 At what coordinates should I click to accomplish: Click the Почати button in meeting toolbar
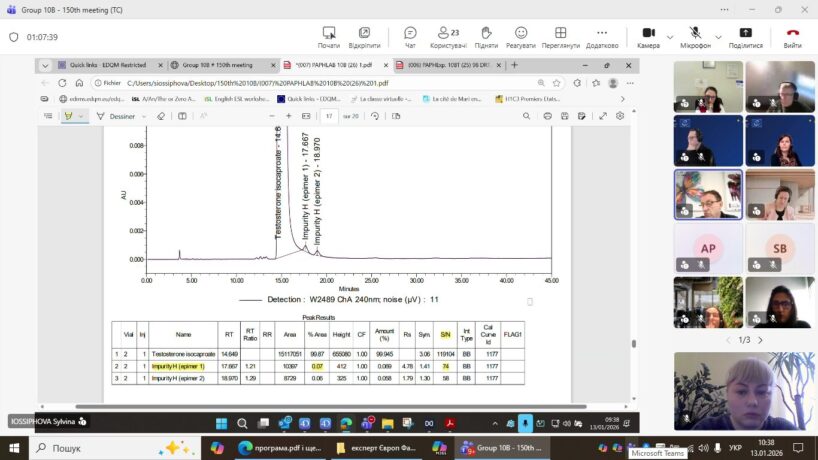click(x=329, y=37)
